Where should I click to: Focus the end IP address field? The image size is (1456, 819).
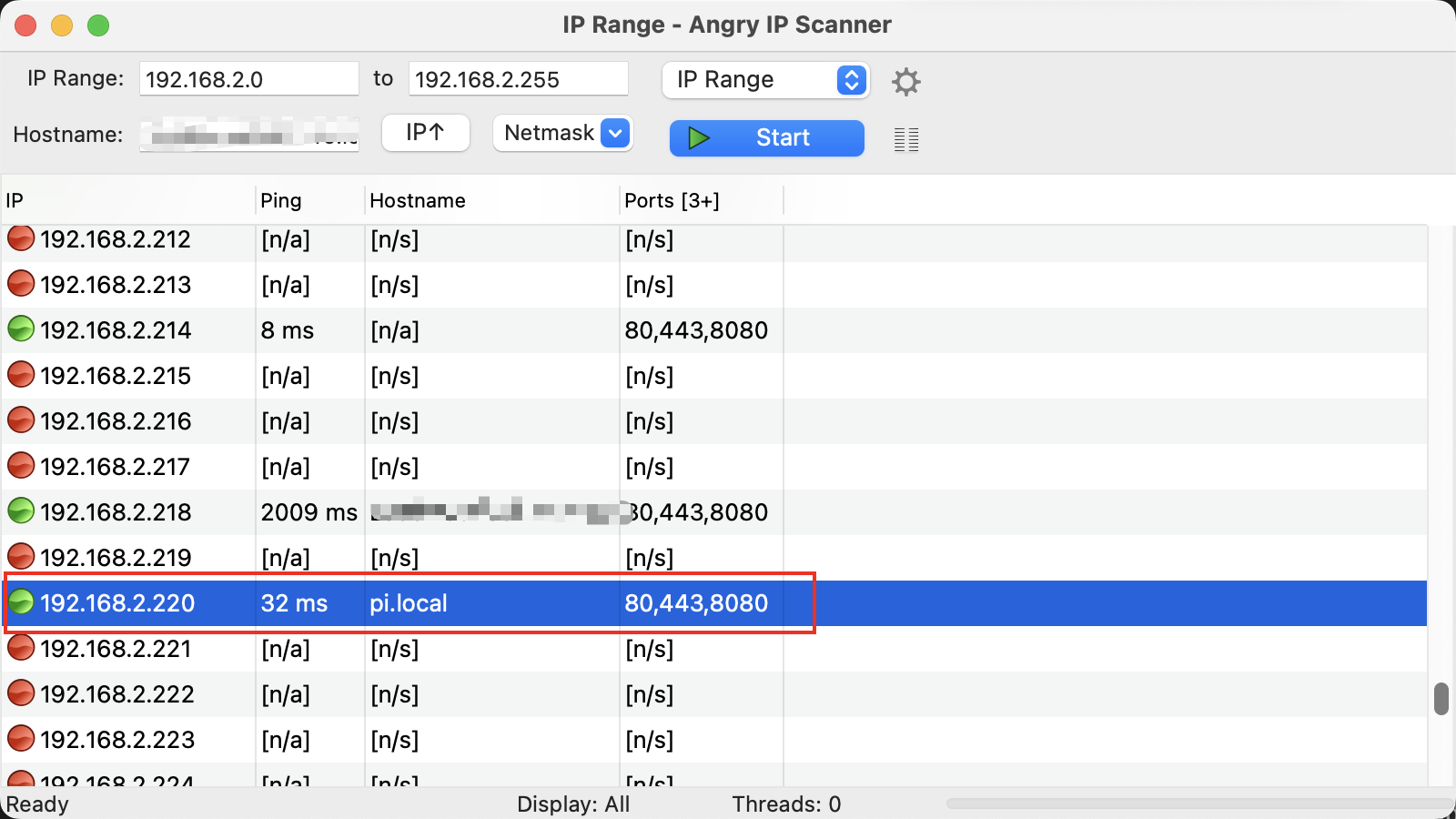(x=518, y=80)
